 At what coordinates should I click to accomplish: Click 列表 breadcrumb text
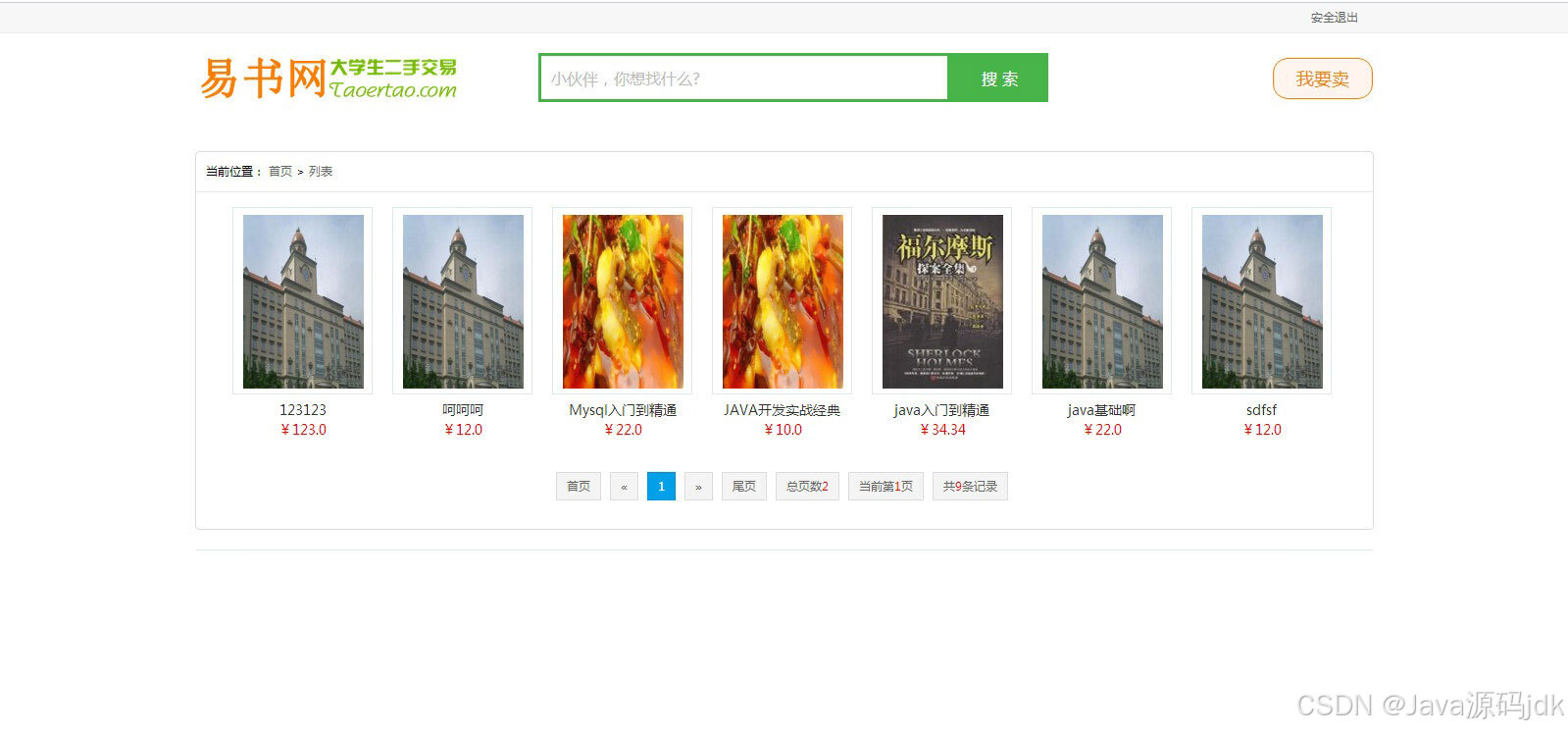(x=321, y=171)
